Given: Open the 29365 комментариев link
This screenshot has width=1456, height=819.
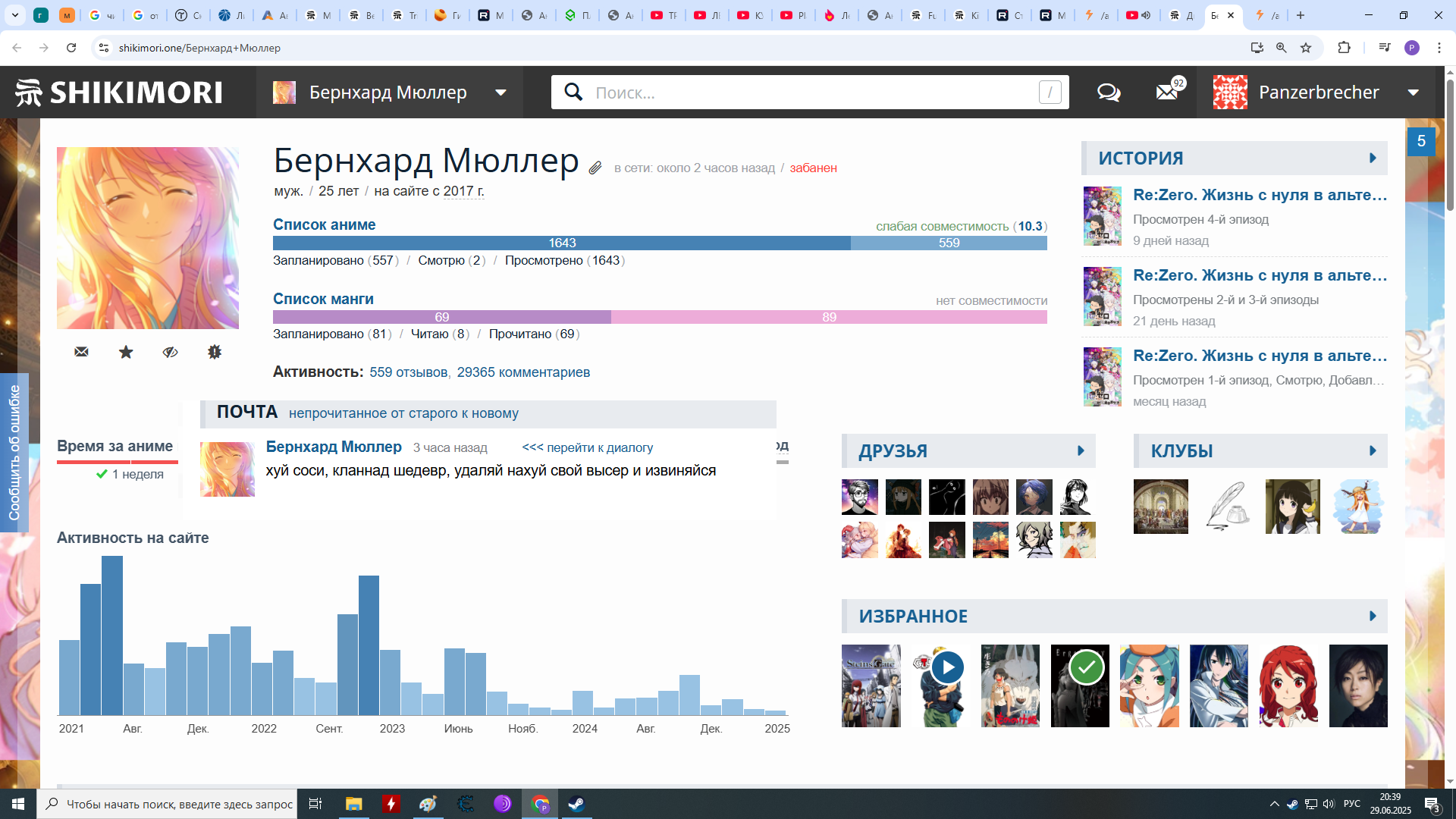Looking at the screenshot, I should (523, 372).
